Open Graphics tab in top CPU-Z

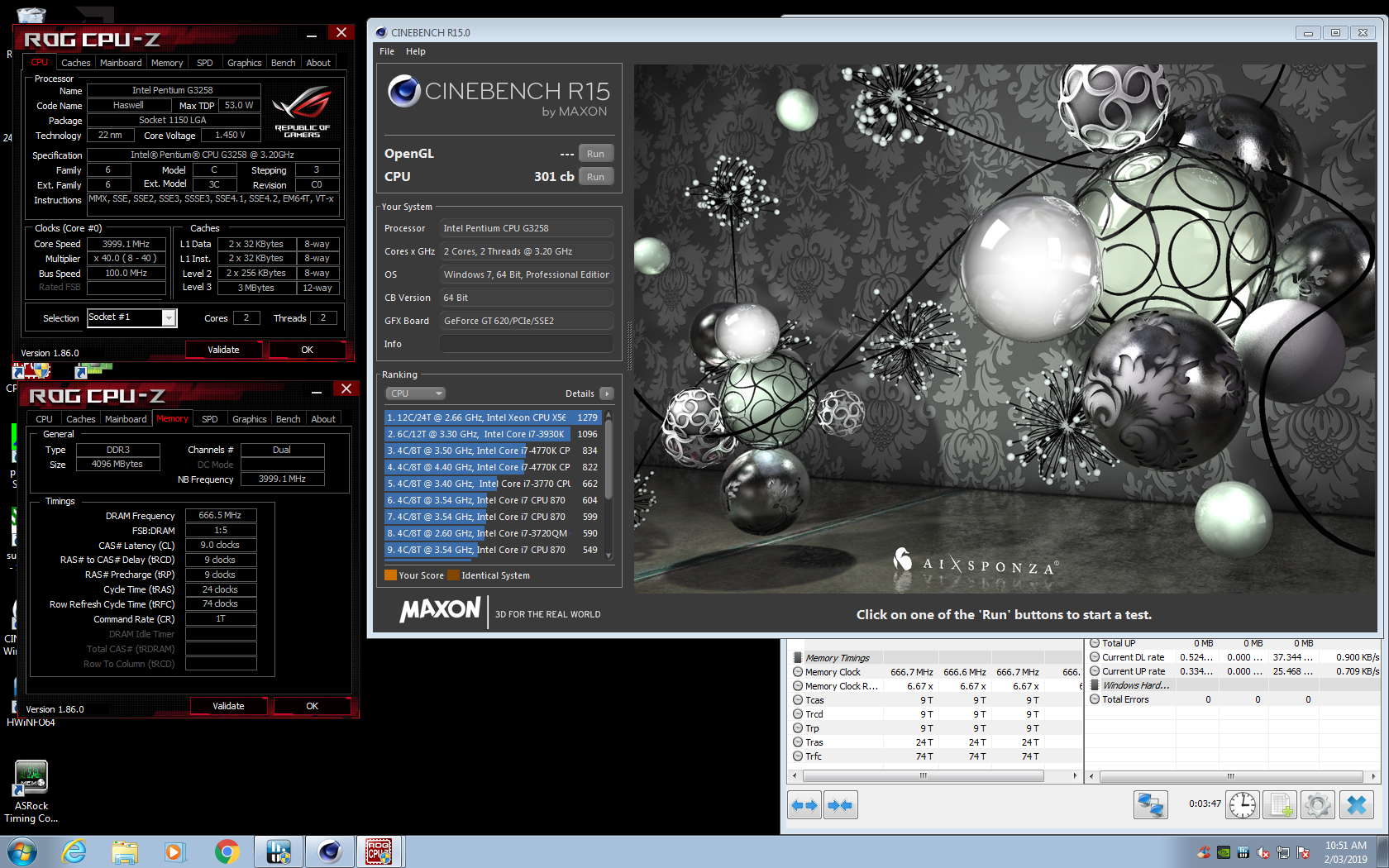click(245, 63)
